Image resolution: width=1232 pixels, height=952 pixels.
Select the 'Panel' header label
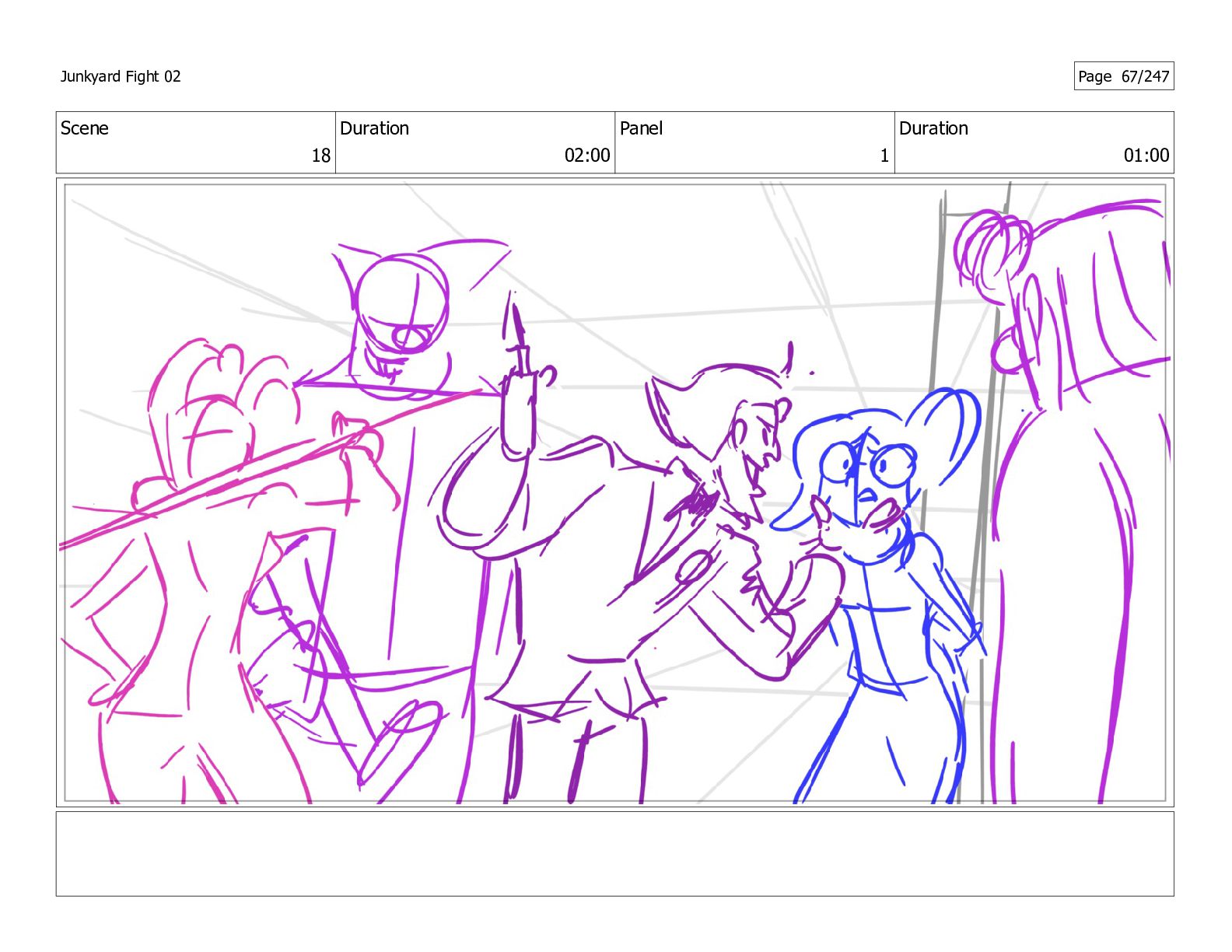[641, 128]
